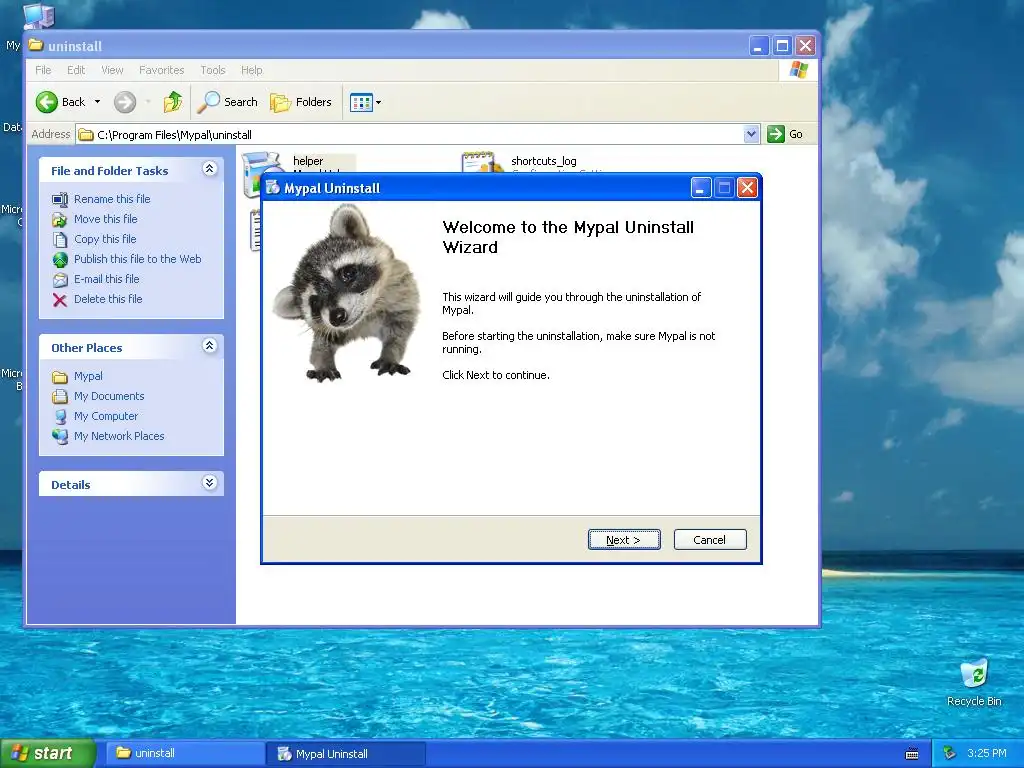Click the E-mail envelope icon

60,280
